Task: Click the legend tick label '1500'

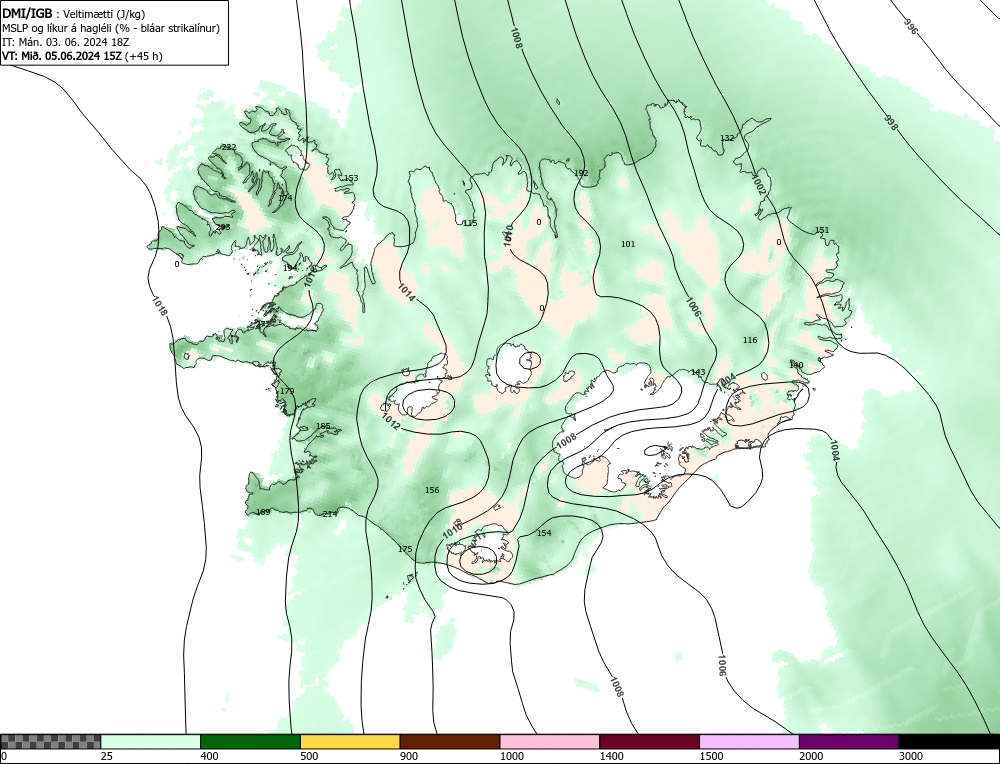Action: click(x=711, y=756)
